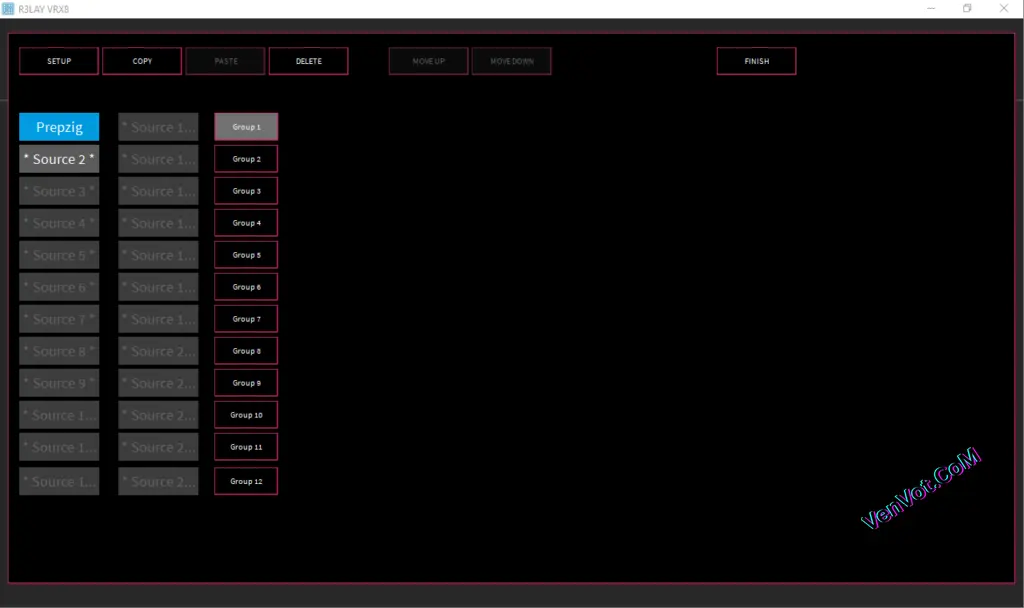Viewport: 1024px width, 608px height.
Task: Pick the Source 9 button
Action: pos(59,383)
